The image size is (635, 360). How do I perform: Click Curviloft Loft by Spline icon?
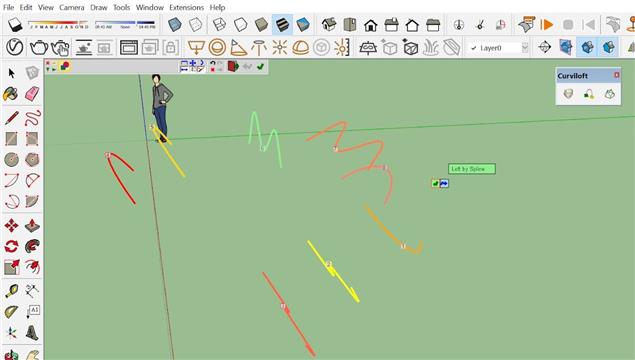[568, 94]
